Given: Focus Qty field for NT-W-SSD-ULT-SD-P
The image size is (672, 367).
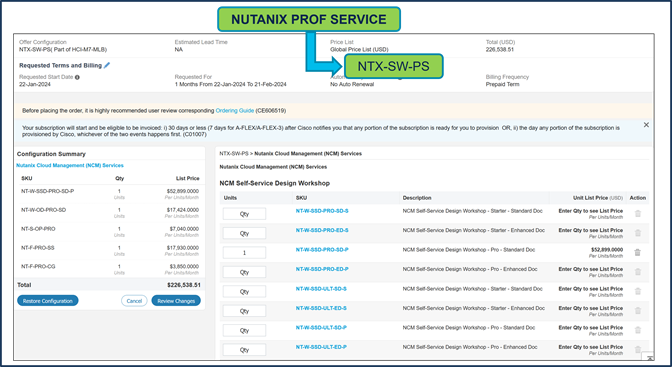Looking at the screenshot, I should point(244,330).
